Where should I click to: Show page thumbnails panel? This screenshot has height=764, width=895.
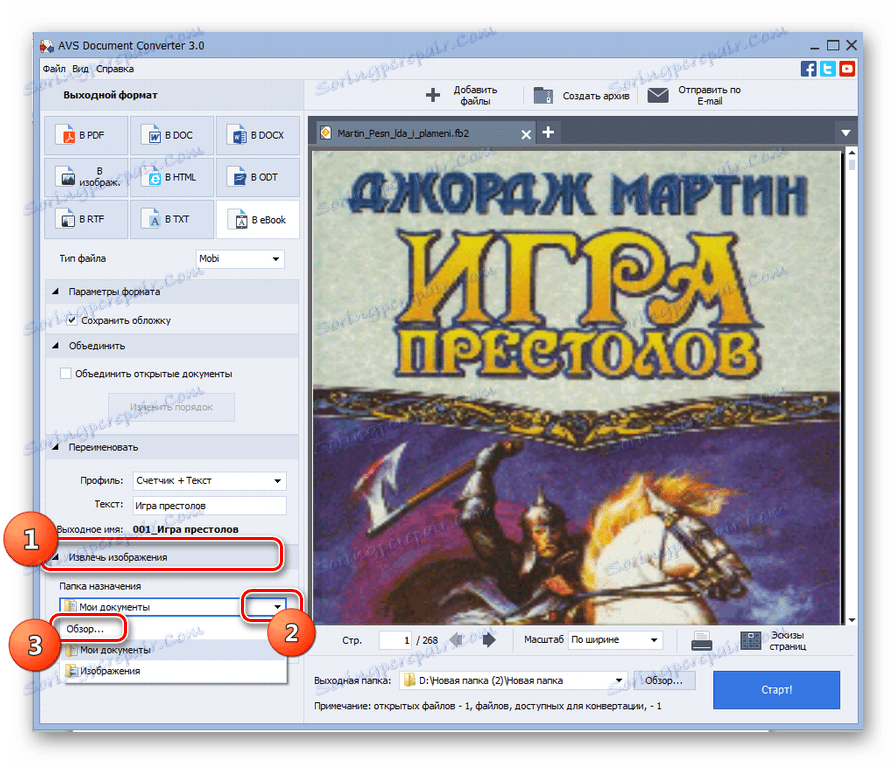773,641
